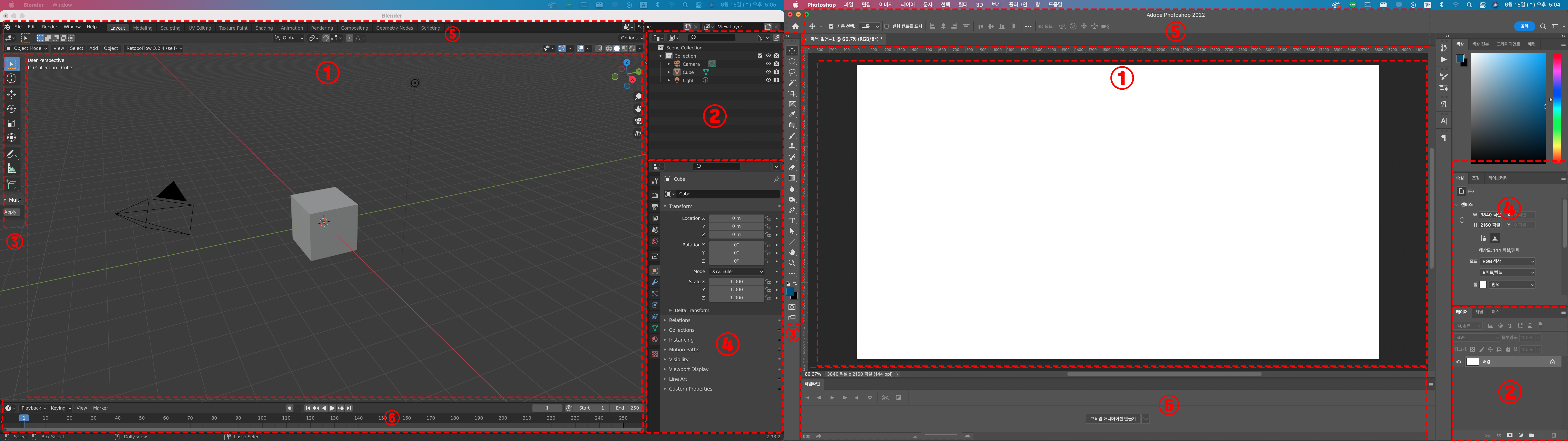
Task: Switch to Sculpting workspace tab in Blender
Action: (x=170, y=28)
